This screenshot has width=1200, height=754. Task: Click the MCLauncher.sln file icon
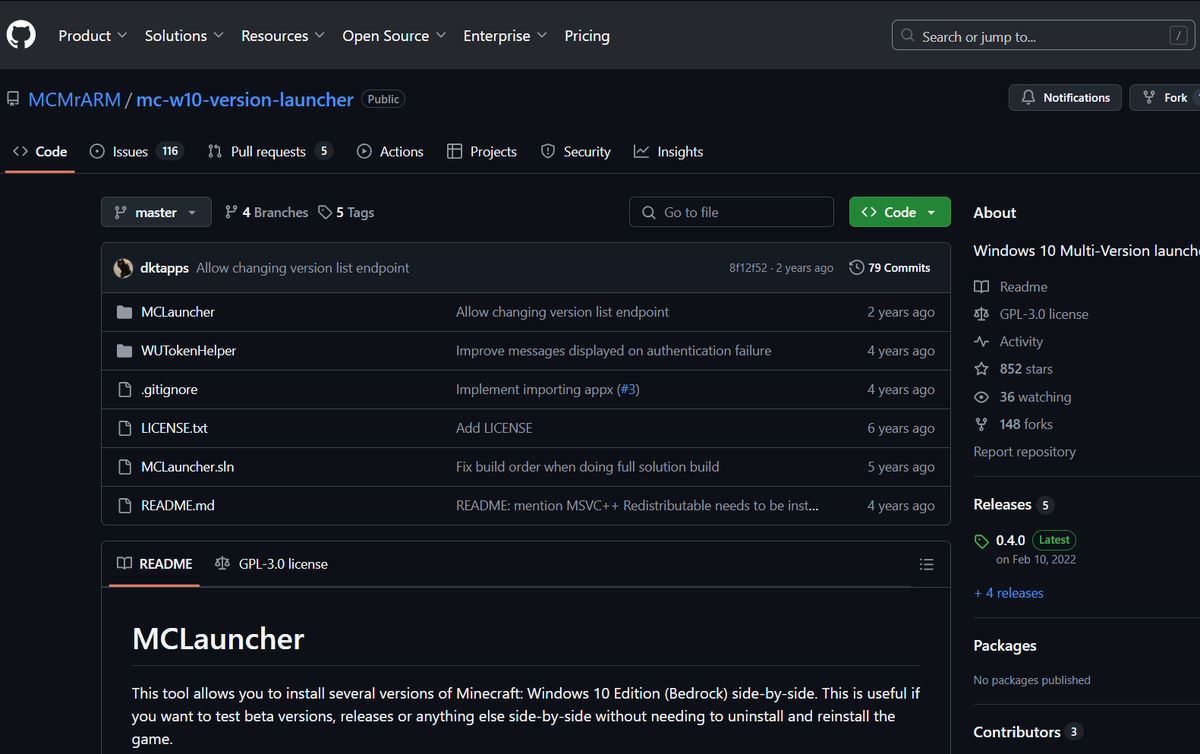coord(124,467)
